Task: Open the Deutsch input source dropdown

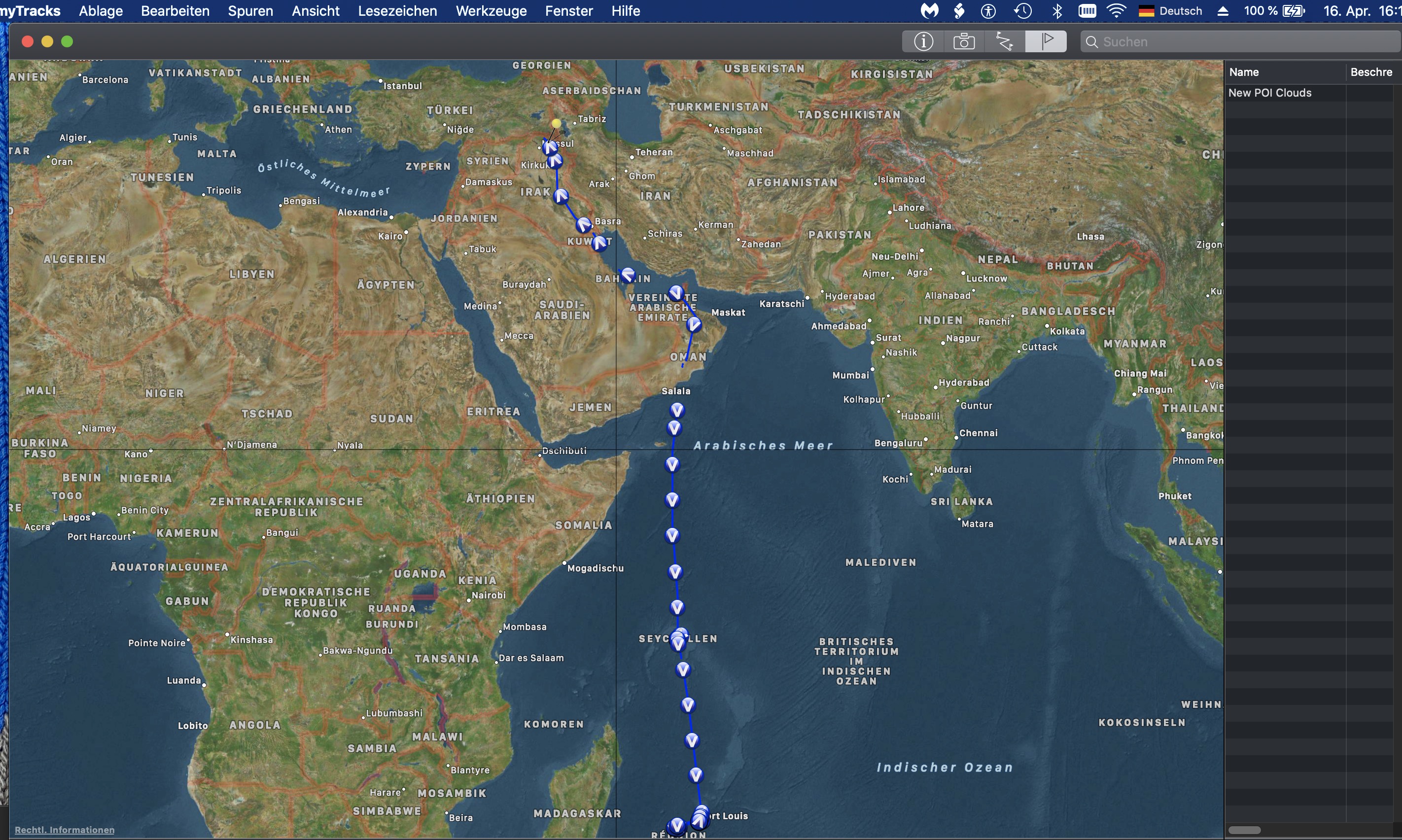Action: click(1170, 11)
